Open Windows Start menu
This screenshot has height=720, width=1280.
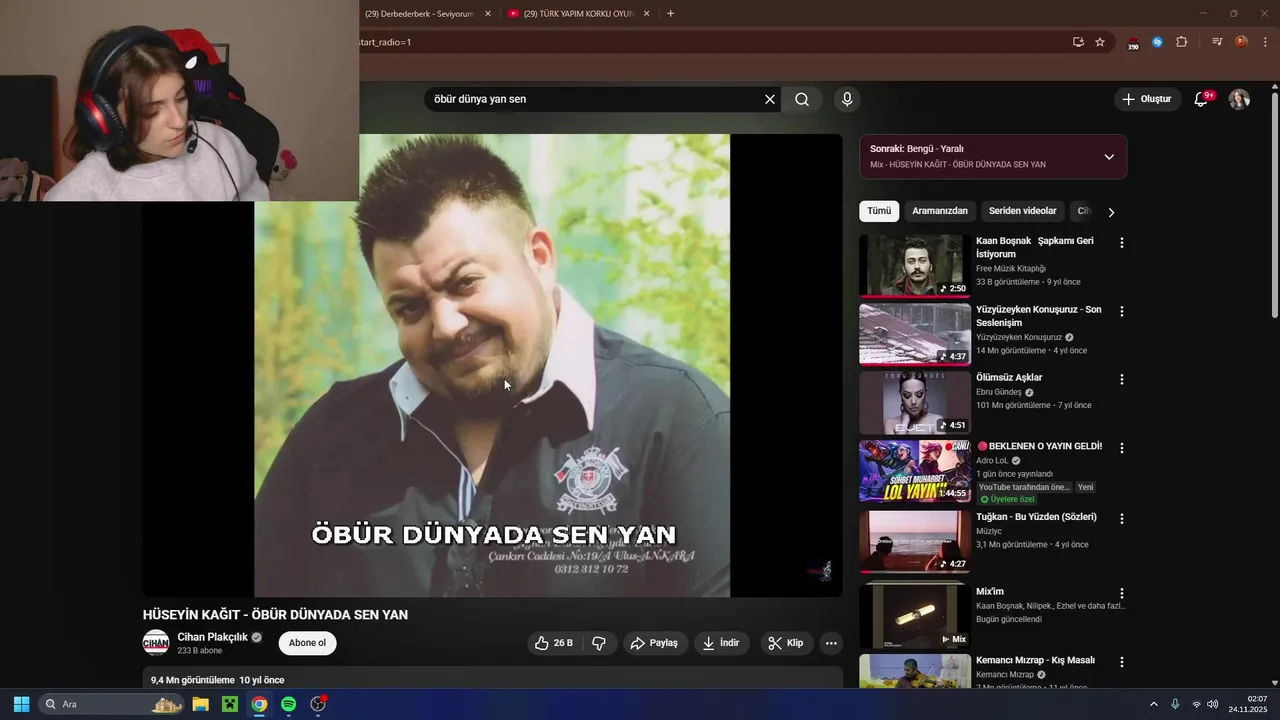[21, 704]
